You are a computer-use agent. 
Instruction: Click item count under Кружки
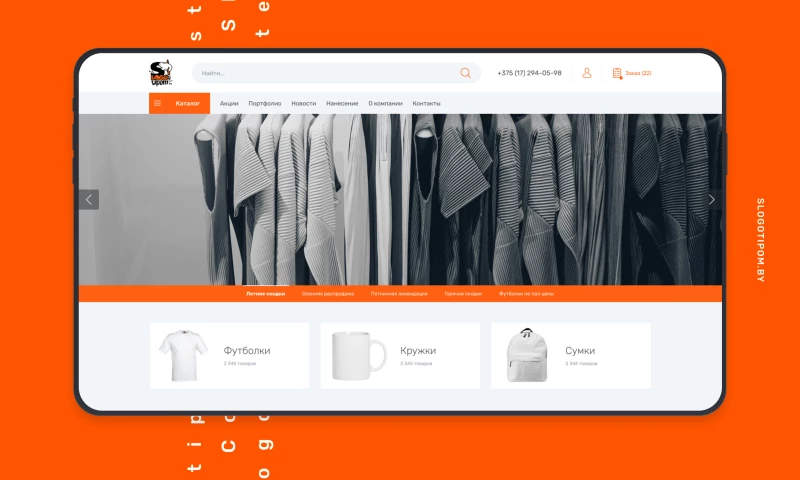[x=416, y=364]
